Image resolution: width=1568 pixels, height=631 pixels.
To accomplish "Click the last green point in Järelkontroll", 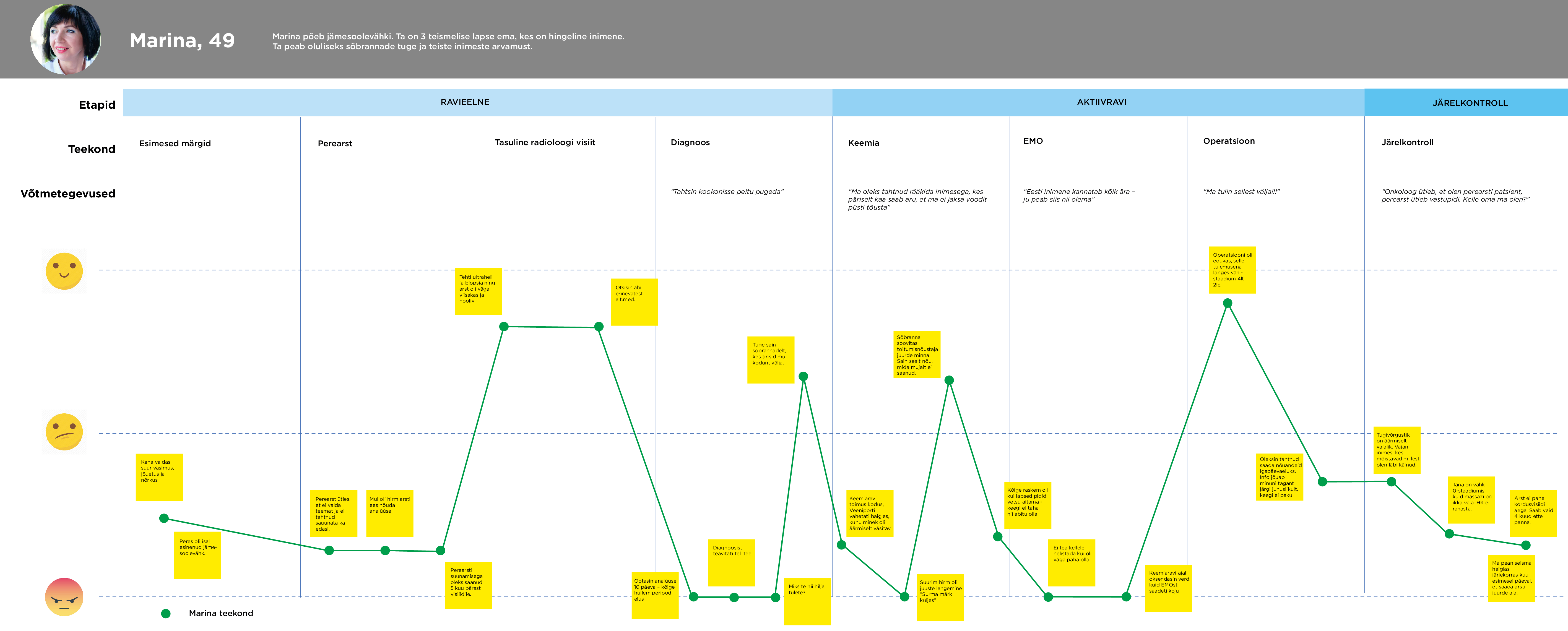I will [x=1525, y=545].
